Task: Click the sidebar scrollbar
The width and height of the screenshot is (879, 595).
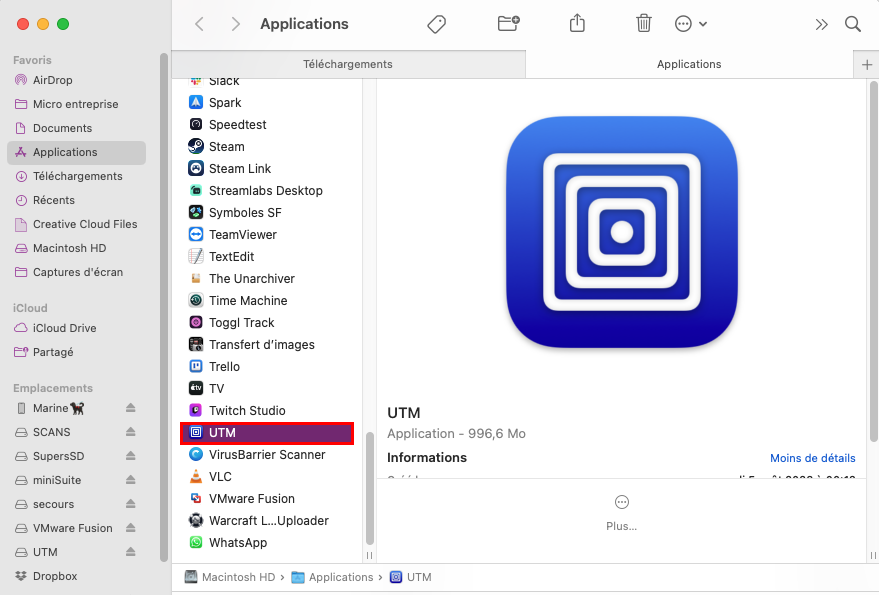Action: tap(164, 307)
